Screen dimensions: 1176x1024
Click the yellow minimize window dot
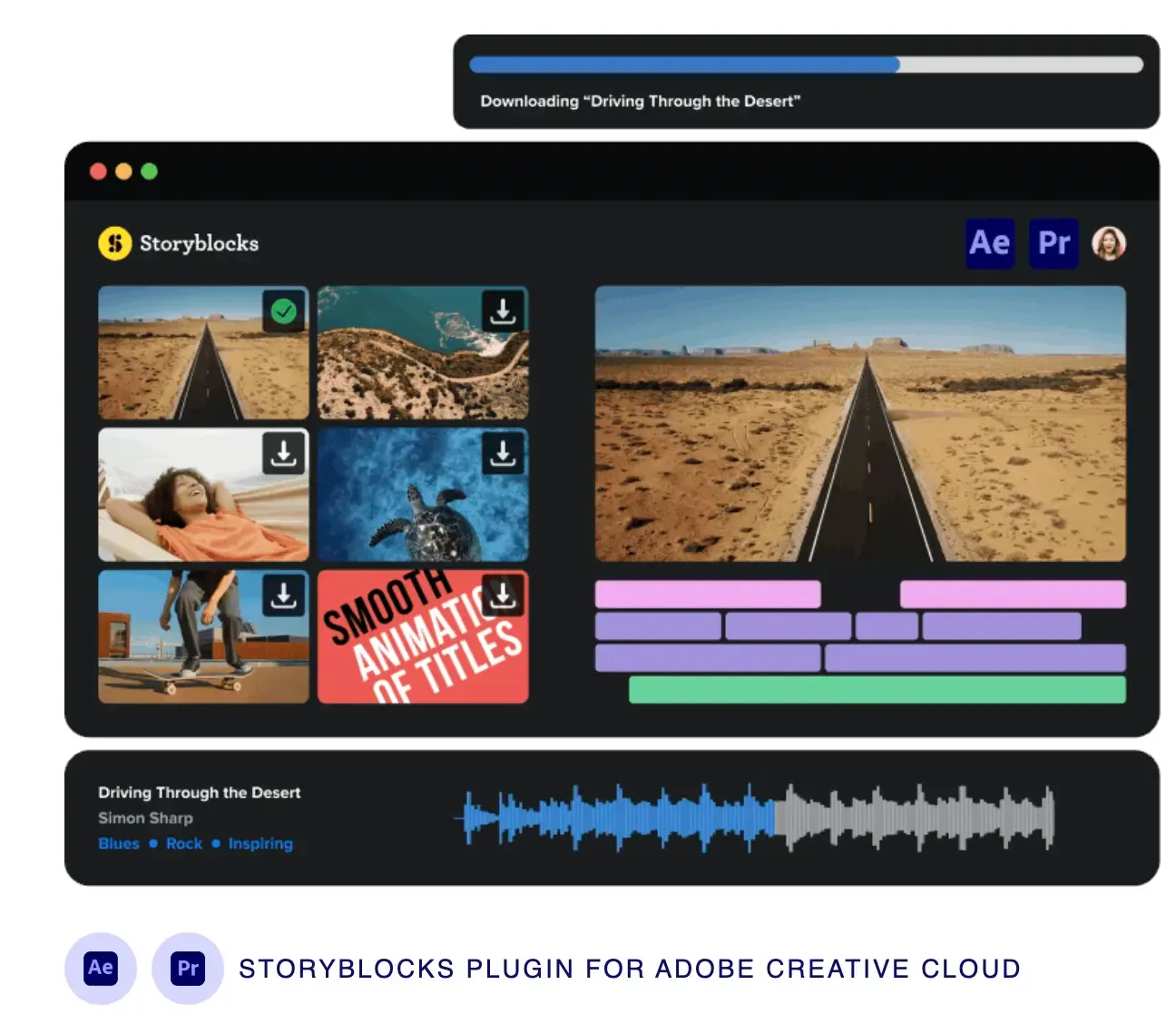124,172
